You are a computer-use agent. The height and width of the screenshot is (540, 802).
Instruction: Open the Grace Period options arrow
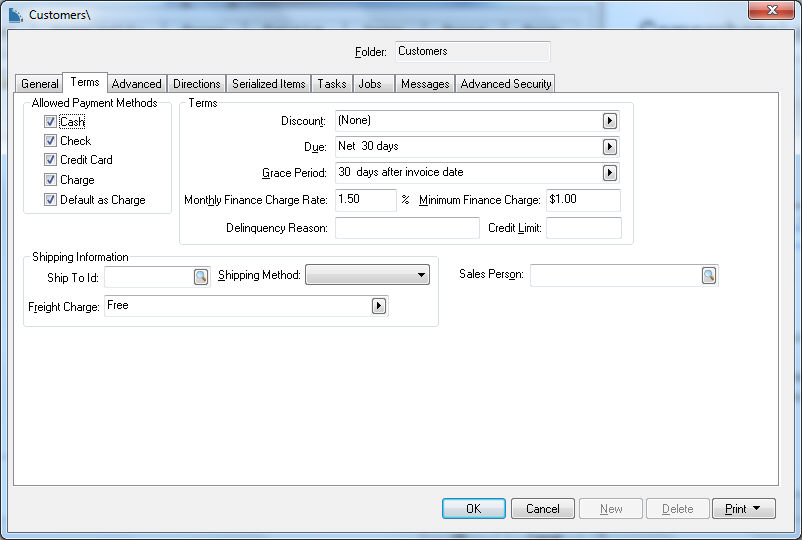point(609,173)
